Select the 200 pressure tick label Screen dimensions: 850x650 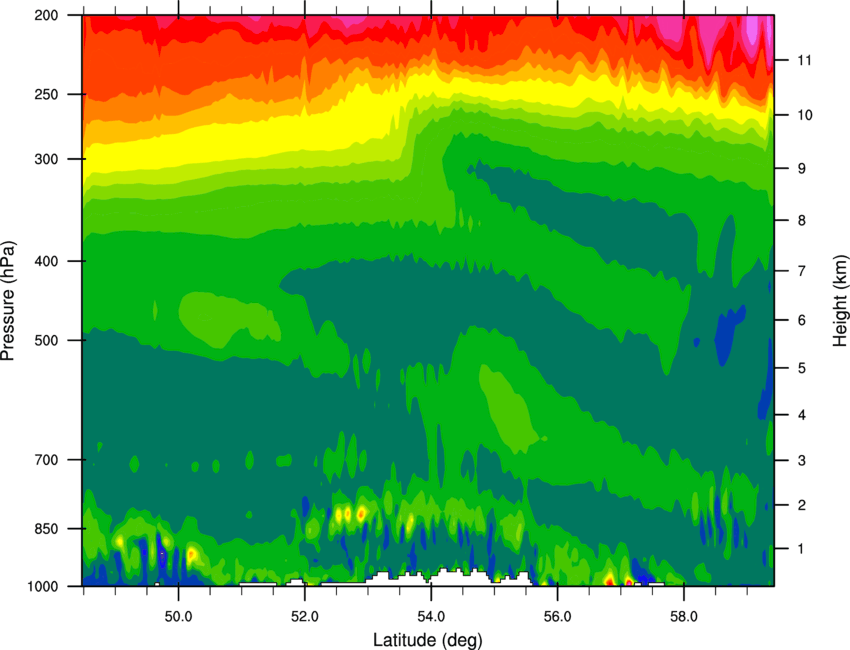tap(47, 15)
